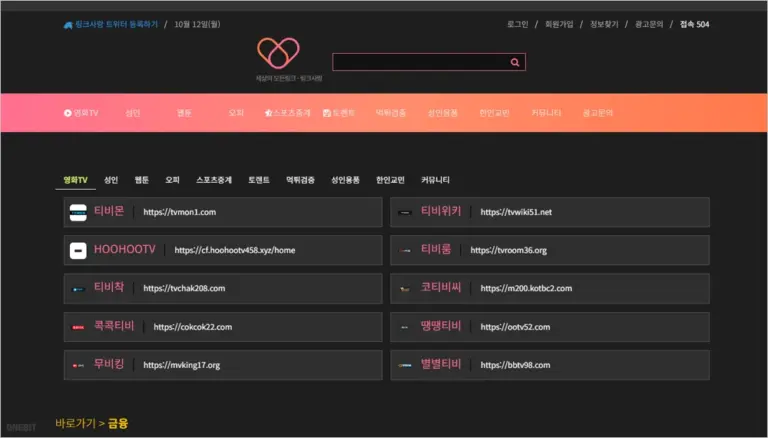Viewport: 768px width, 438px height.
Task: Click 광고문의 in the top header links
Action: (x=649, y=24)
